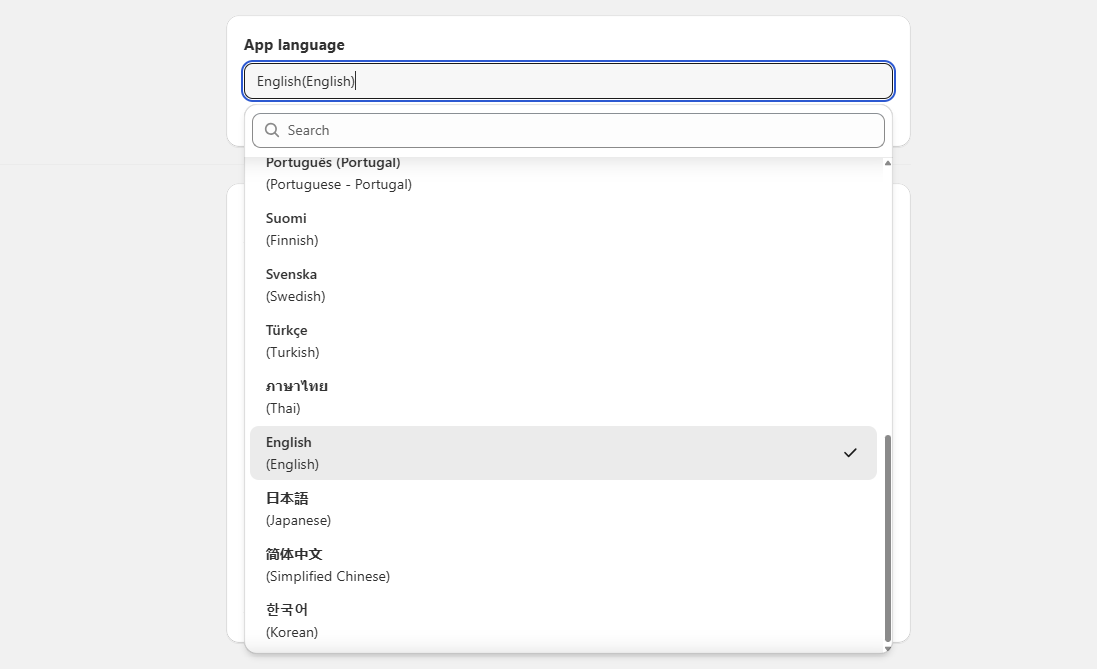This screenshot has width=1097, height=669.
Task: Choose the English (English) option
Action: tap(563, 453)
